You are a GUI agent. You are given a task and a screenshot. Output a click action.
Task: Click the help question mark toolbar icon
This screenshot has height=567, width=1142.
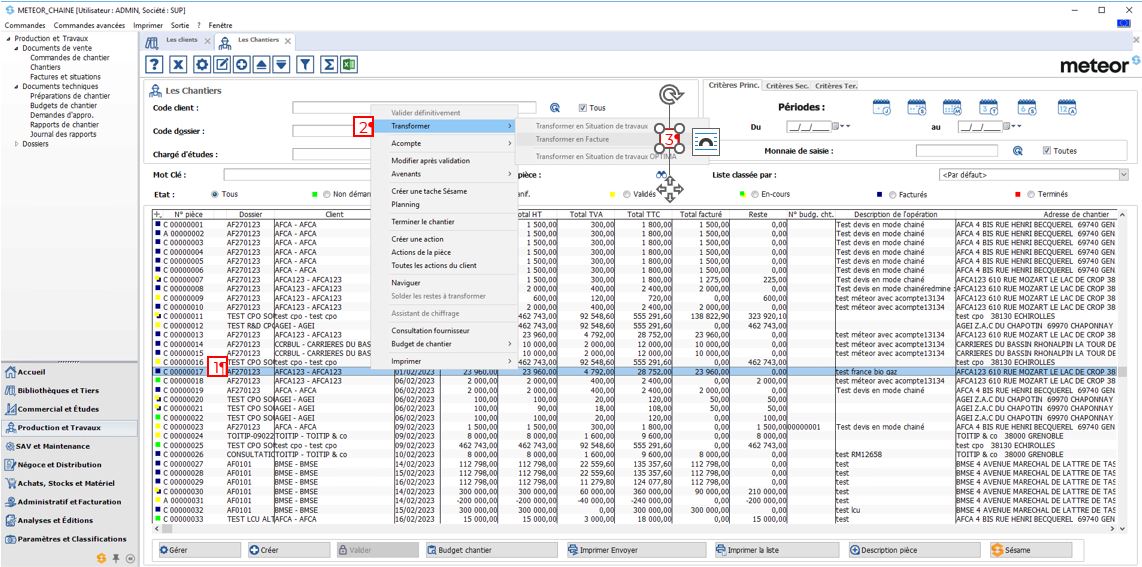tap(154, 65)
